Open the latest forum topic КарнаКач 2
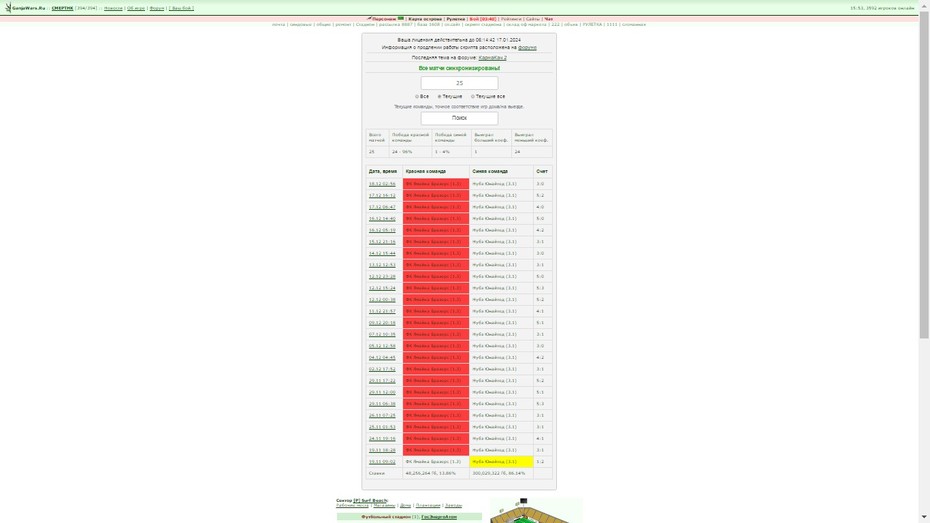The image size is (930, 523). point(492,58)
